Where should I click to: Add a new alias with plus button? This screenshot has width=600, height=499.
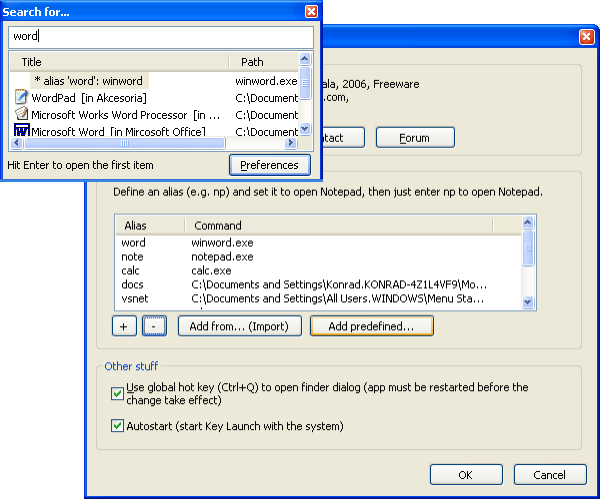124,326
